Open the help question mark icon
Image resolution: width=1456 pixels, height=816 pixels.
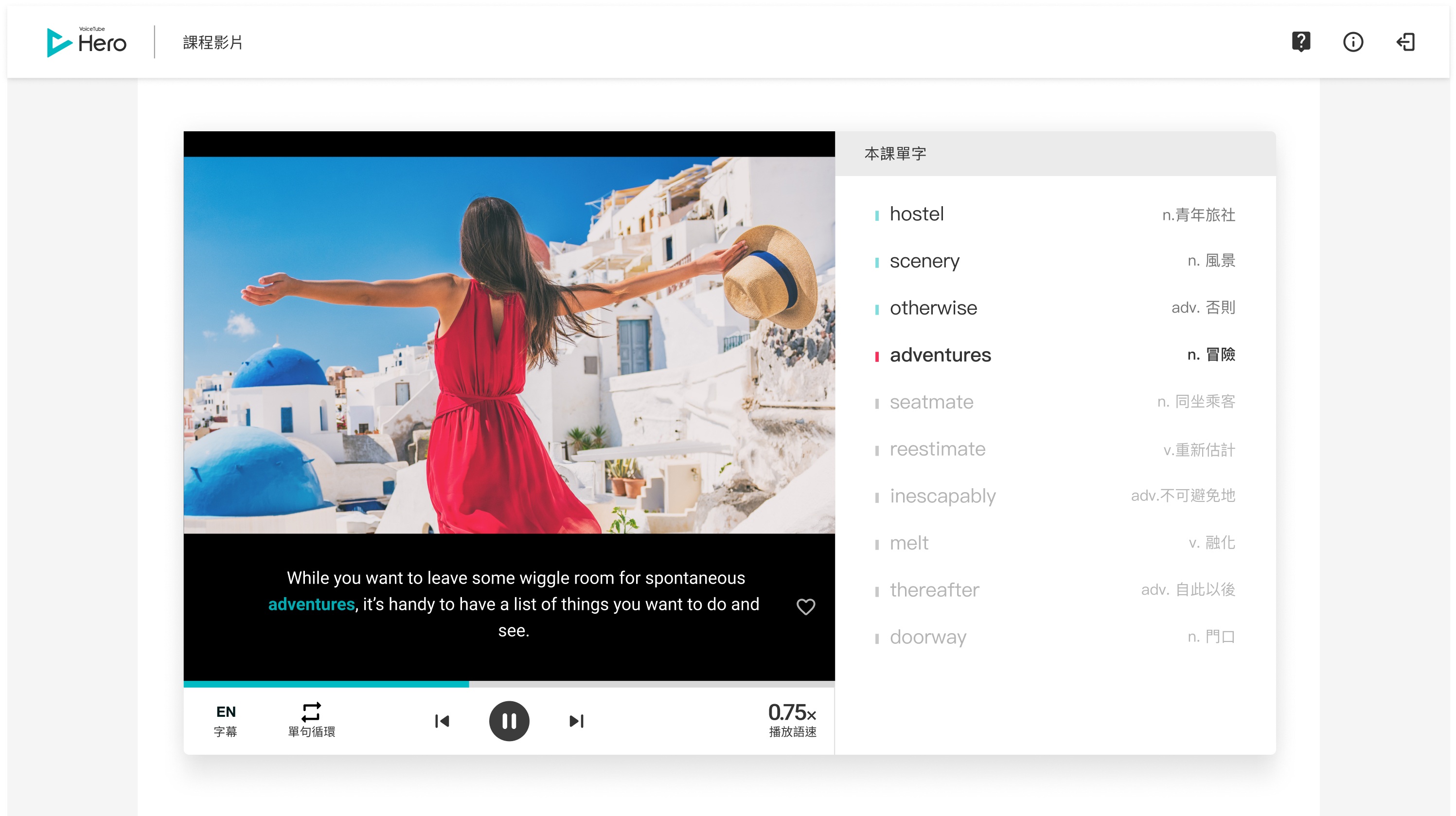[x=1300, y=42]
